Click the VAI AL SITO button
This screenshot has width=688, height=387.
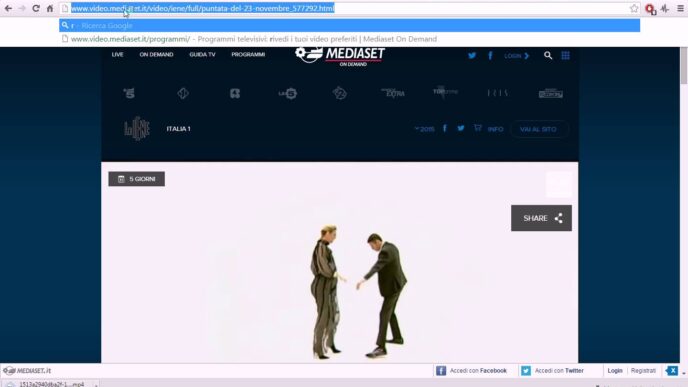click(539, 129)
